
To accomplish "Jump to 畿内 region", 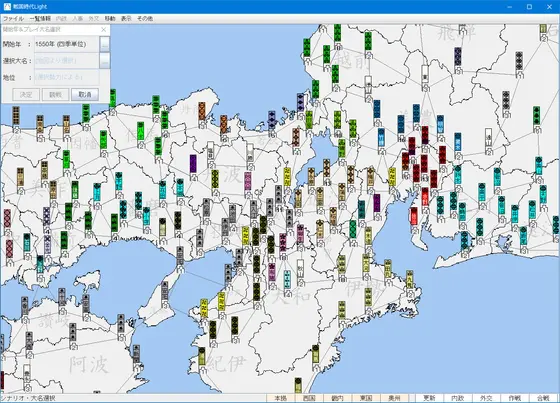I will 337,398.
